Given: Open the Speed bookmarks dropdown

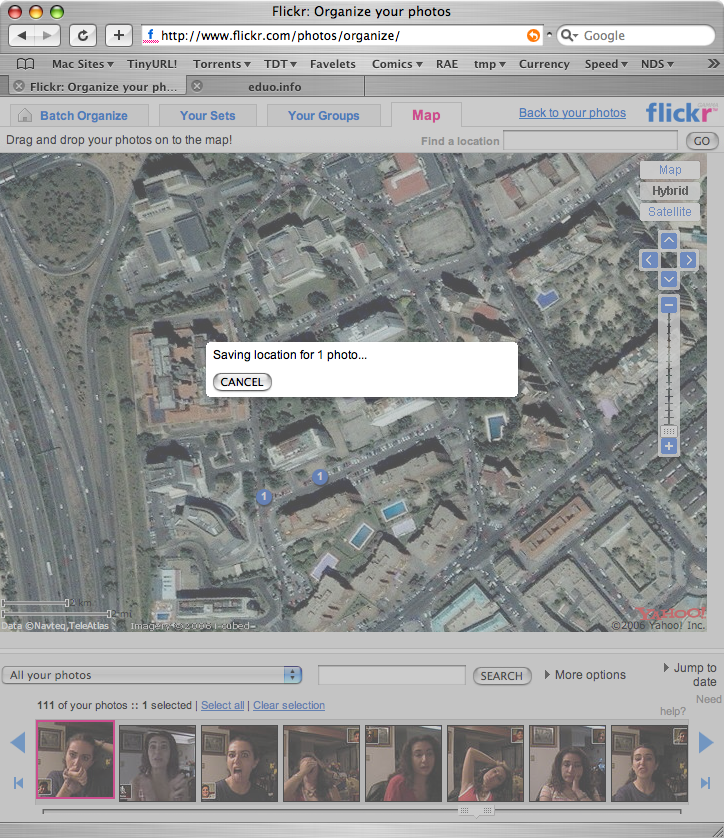Looking at the screenshot, I should (x=606, y=64).
